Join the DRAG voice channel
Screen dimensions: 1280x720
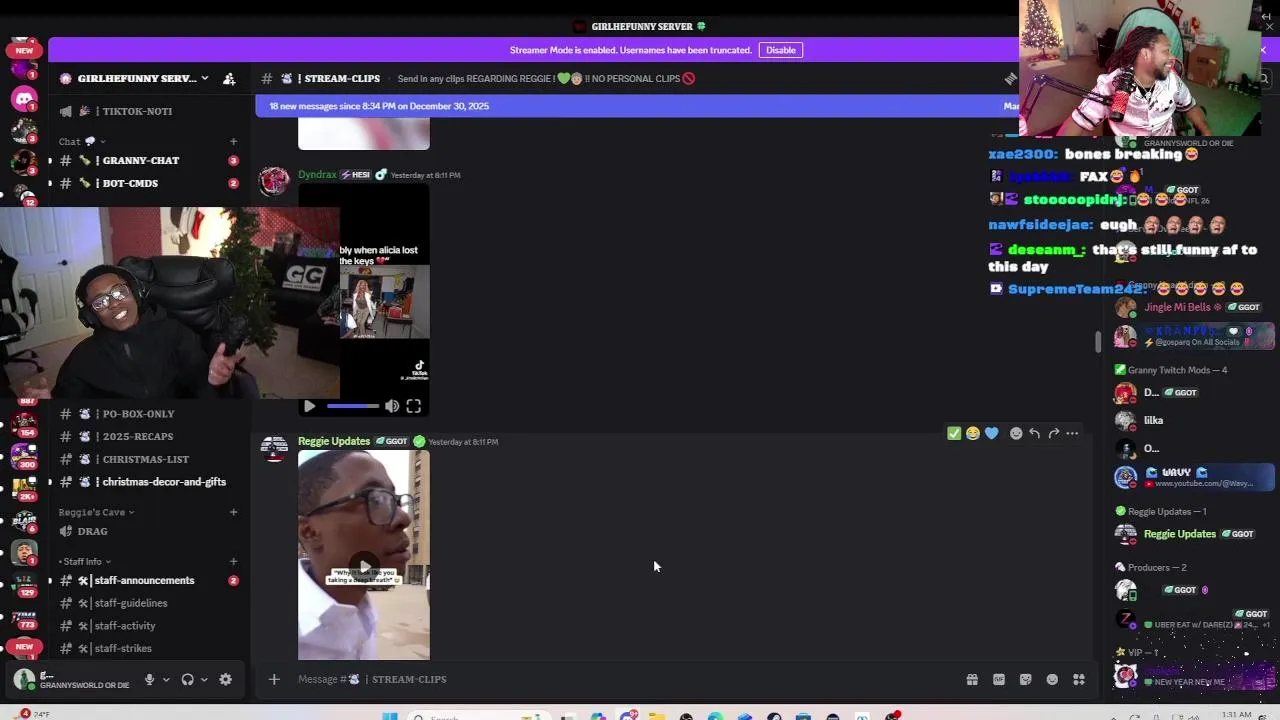(147, 531)
